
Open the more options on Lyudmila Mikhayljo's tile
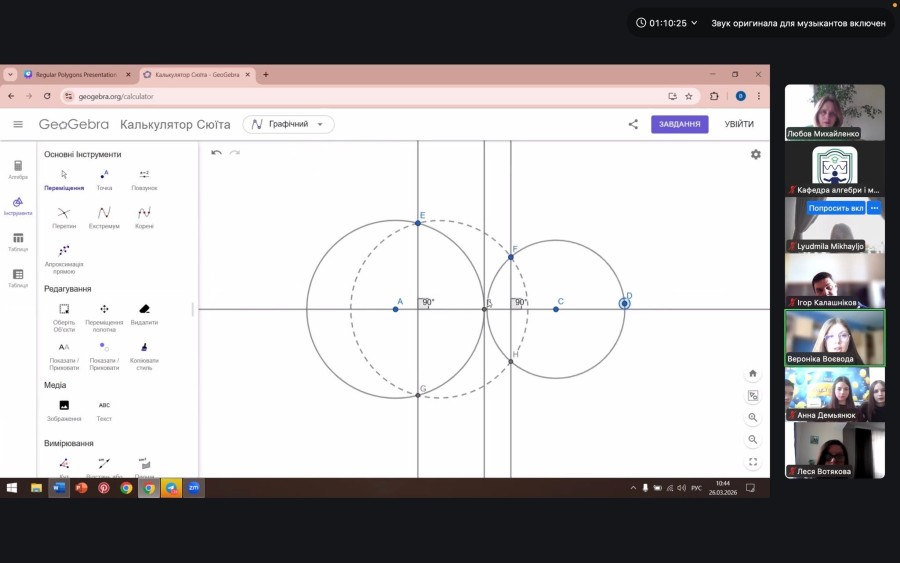tap(874, 208)
